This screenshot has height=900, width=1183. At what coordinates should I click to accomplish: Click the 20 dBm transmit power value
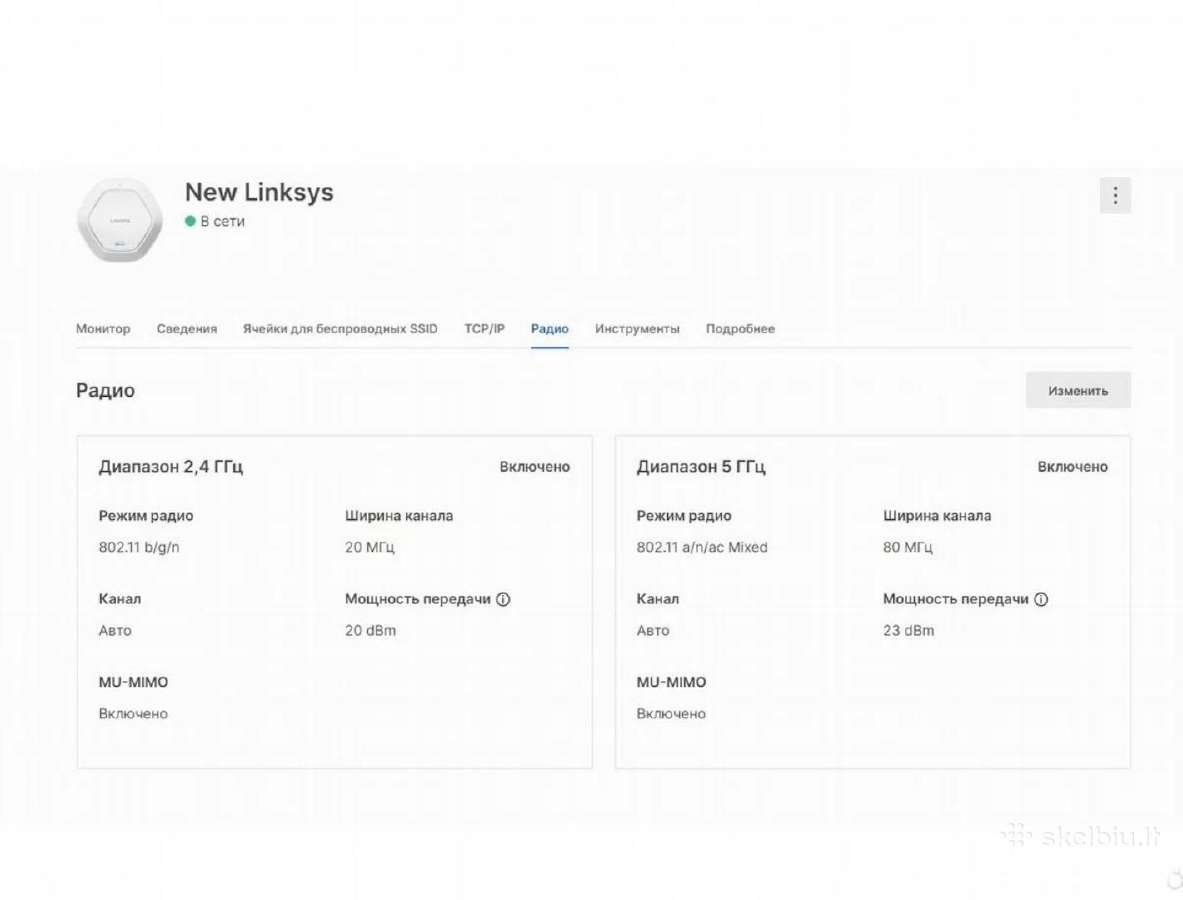(370, 631)
